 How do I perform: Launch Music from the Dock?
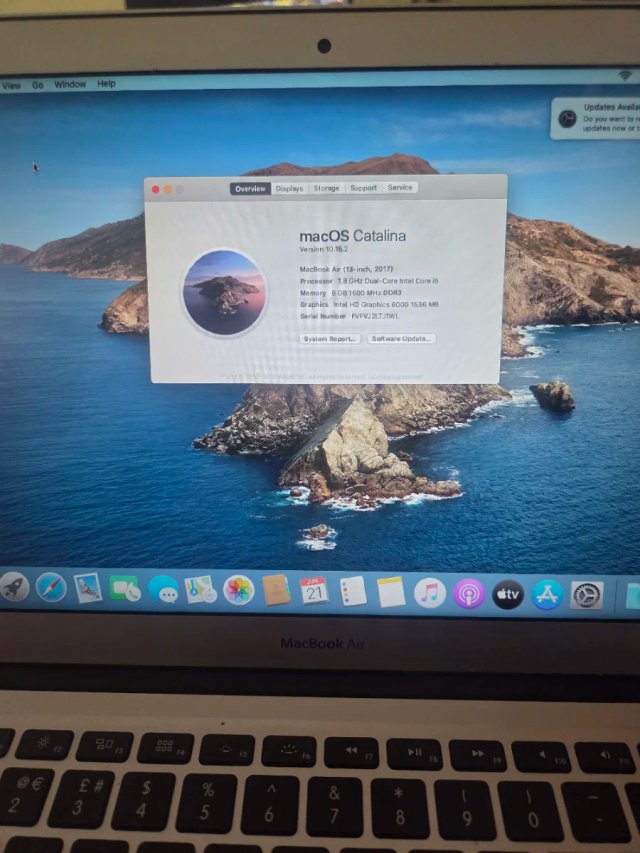(x=430, y=593)
